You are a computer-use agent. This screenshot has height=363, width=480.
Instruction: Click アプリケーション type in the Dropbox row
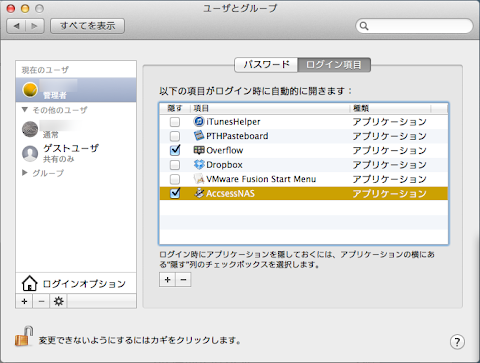pos(389,165)
